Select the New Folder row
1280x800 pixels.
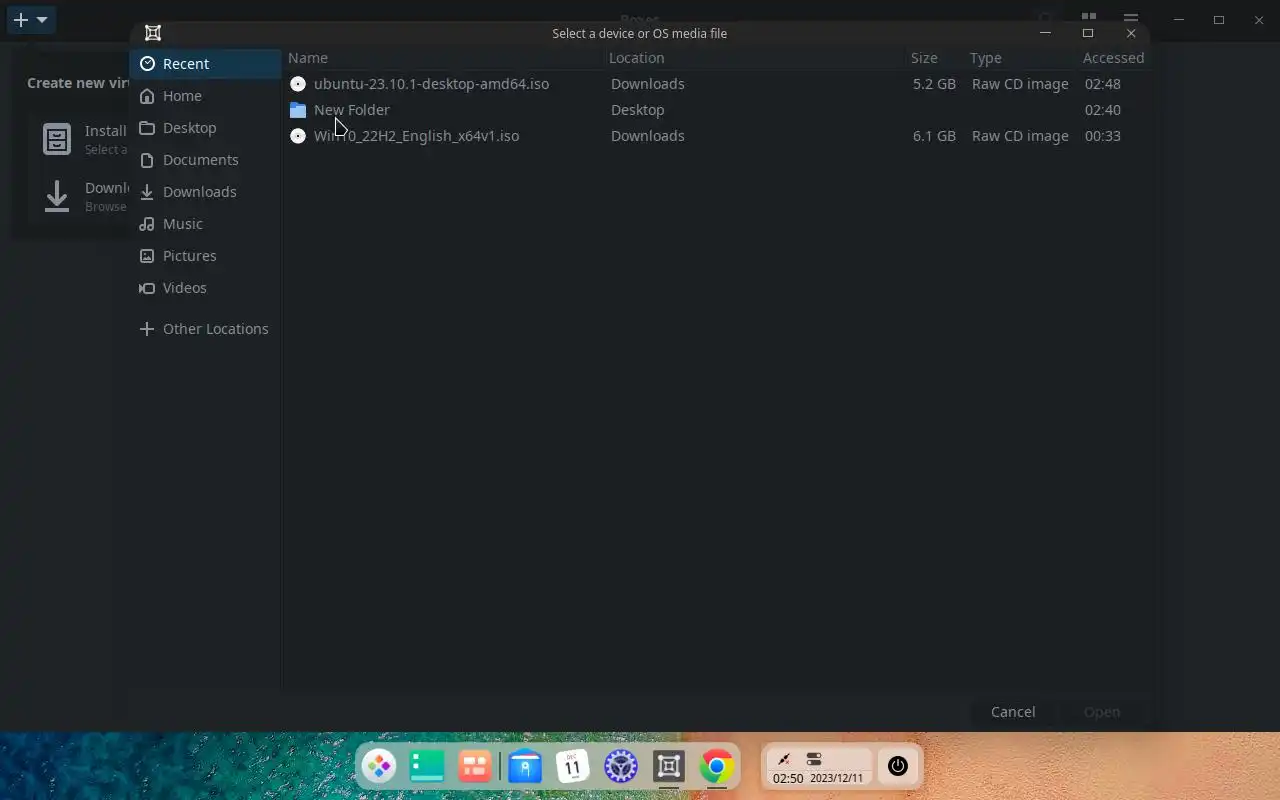coord(716,110)
